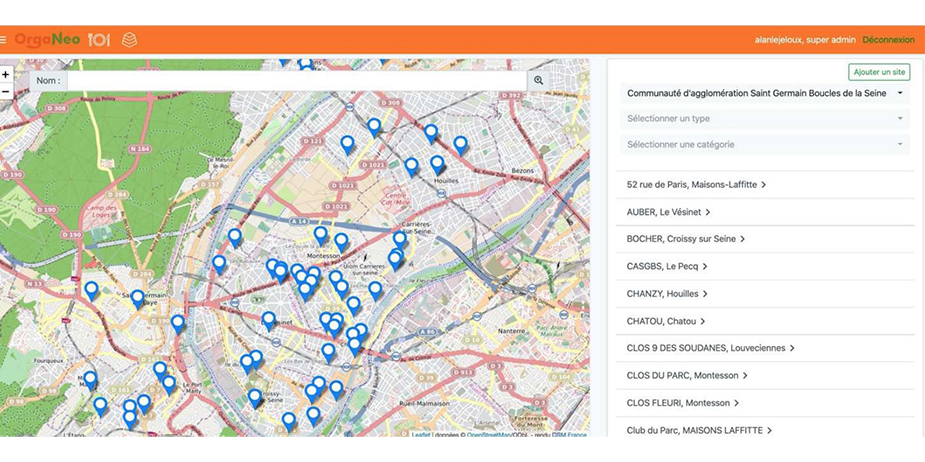This screenshot has height=462, width=925.
Task: Click the stacked layers icon in the header
Action: coord(129,40)
